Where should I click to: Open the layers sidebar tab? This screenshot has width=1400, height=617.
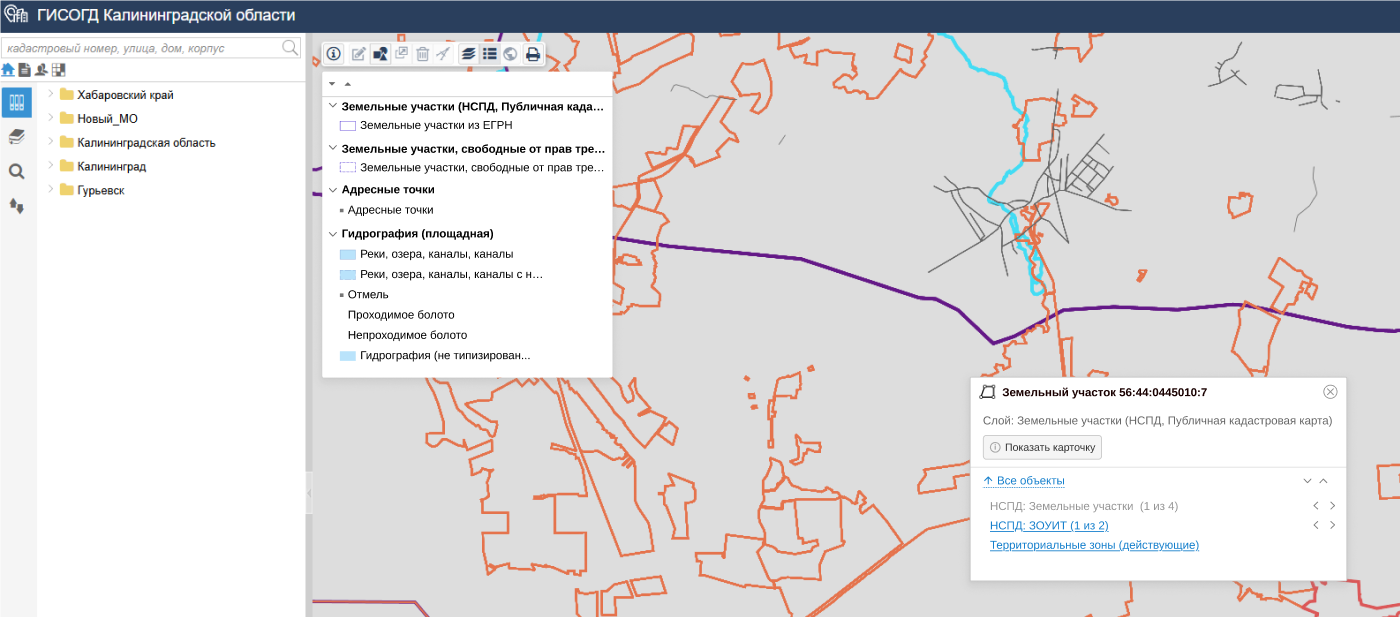[16, 136]
